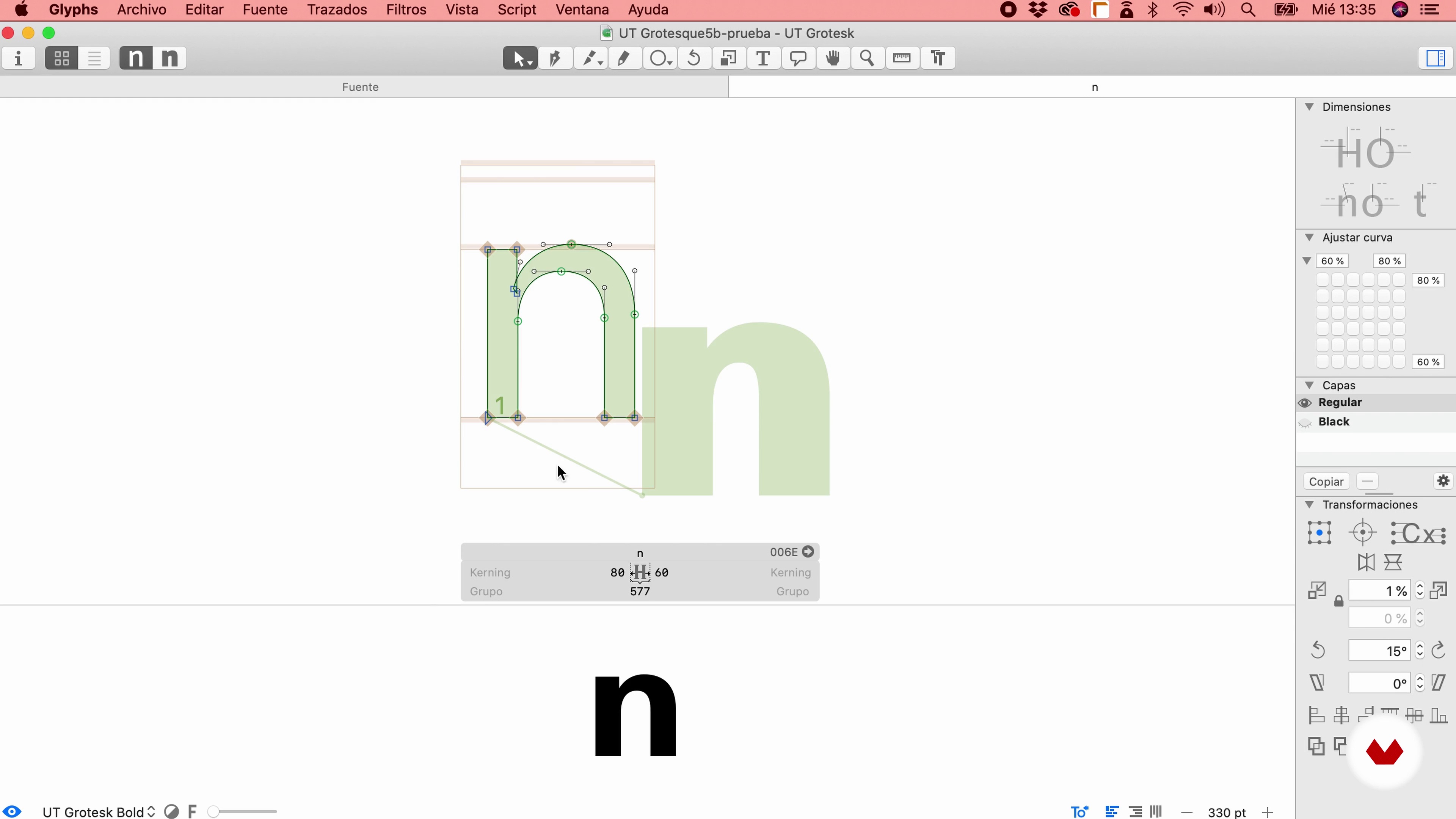Toggle visibility of the Regular layer
Image resolution: width=1456 pixels, height=819 pixels.
coord(1304,403)
